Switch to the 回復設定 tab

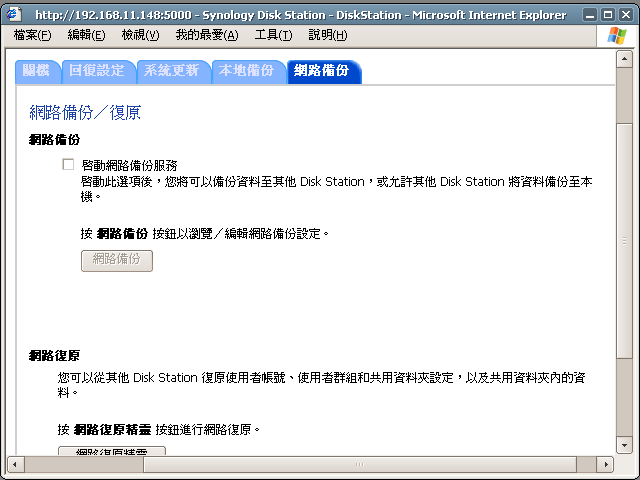pyautogui.click(x=98, y=72)
